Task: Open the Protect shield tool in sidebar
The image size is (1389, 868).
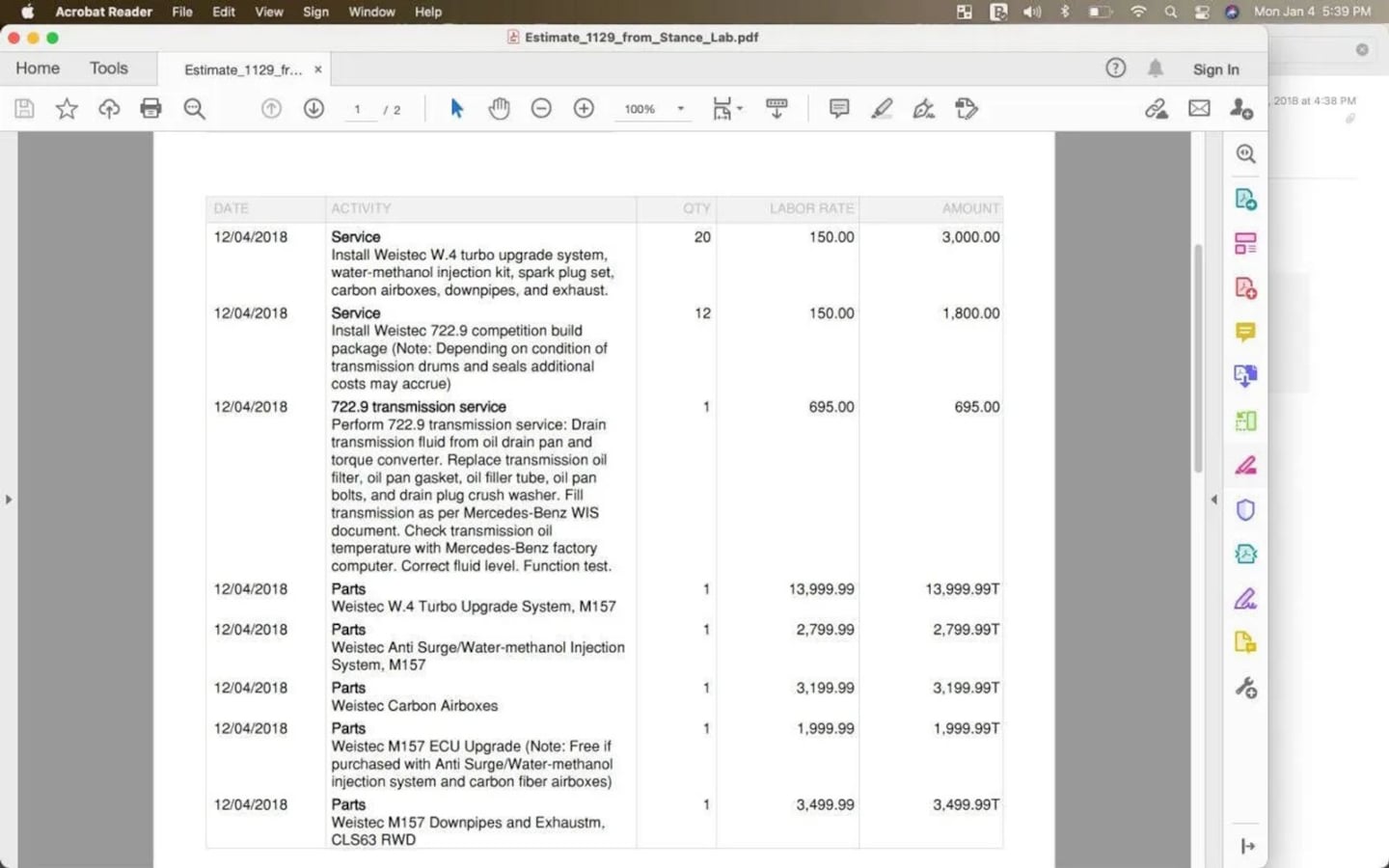Action: click(x=1245, y=510)
